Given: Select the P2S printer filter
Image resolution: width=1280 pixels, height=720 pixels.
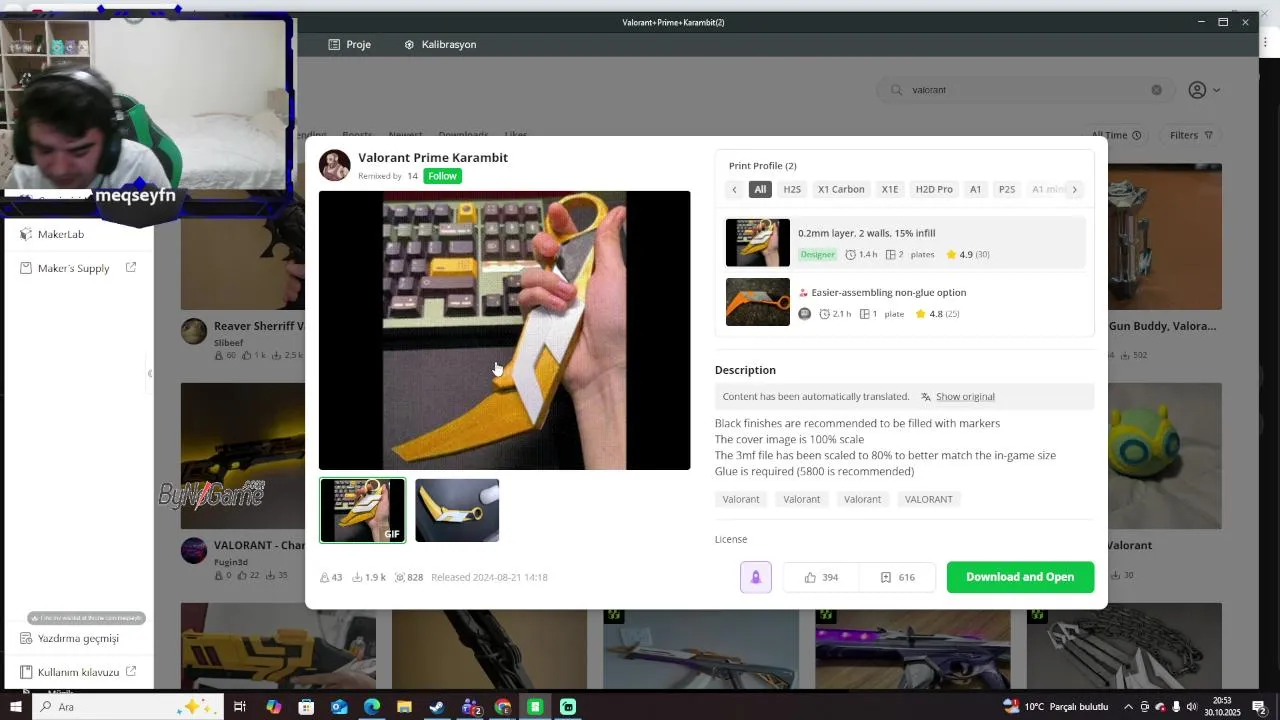Looking at the screenshot, I should 1007,189.
